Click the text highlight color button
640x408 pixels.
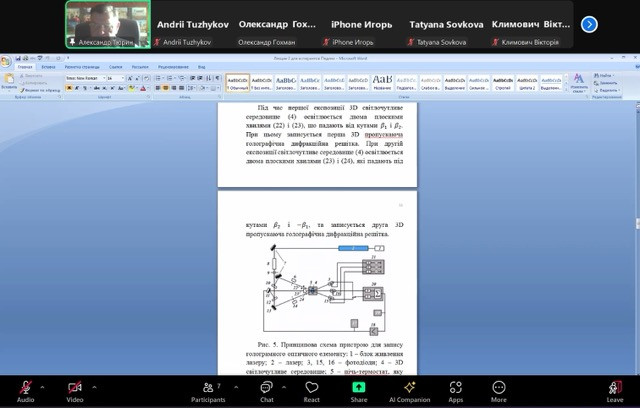coord(131,88)
